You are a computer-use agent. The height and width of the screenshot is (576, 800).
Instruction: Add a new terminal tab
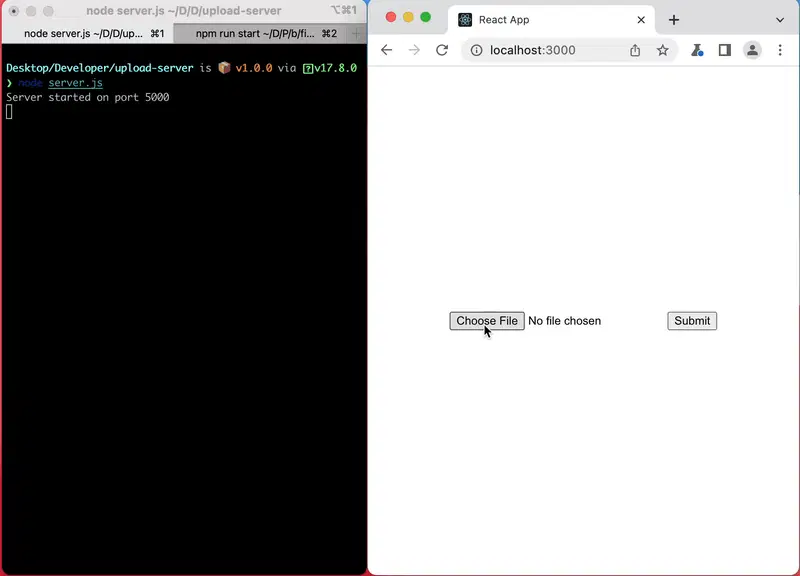(356, 34)
